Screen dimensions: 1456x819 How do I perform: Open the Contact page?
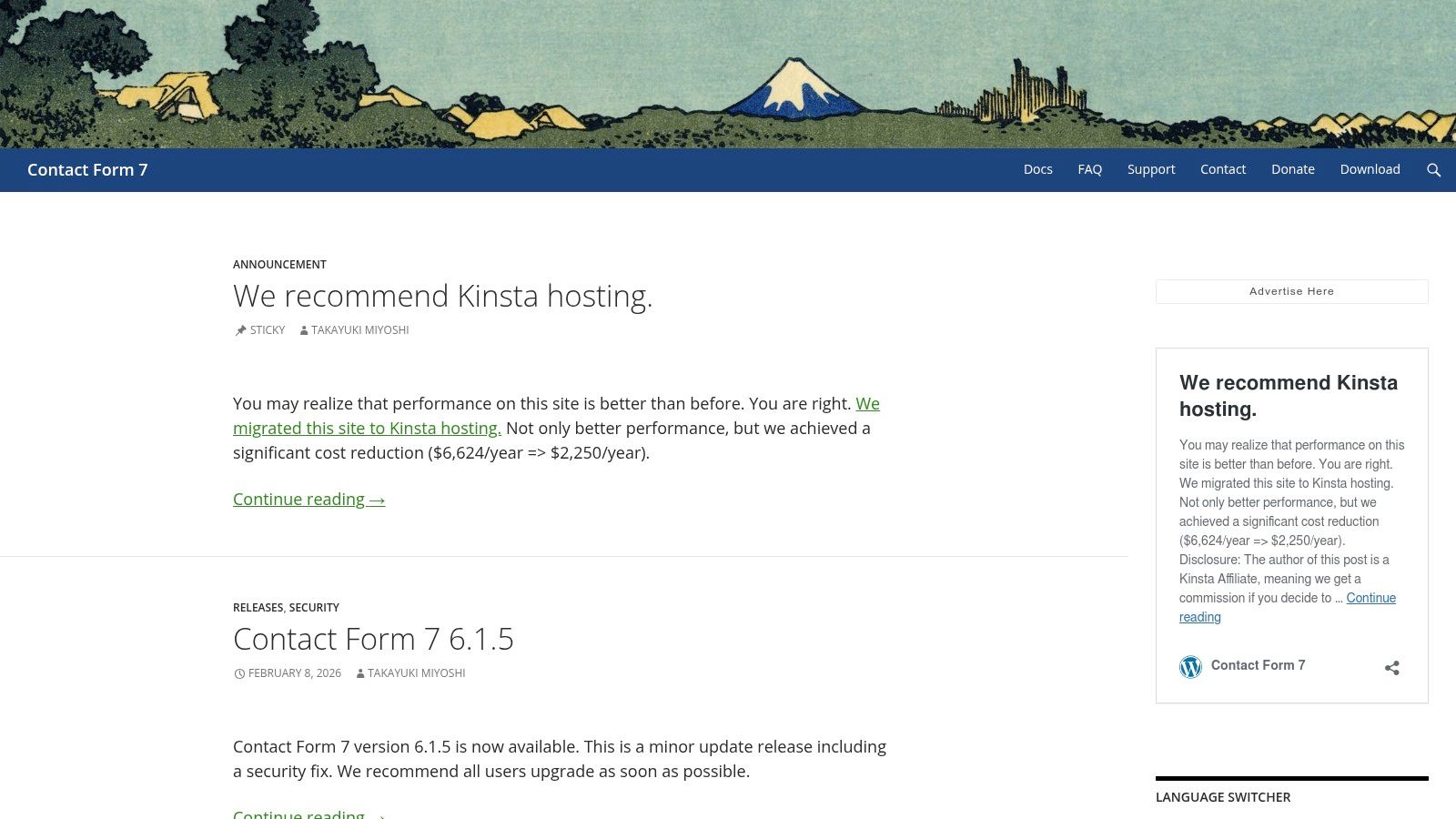click(1223, 169)
